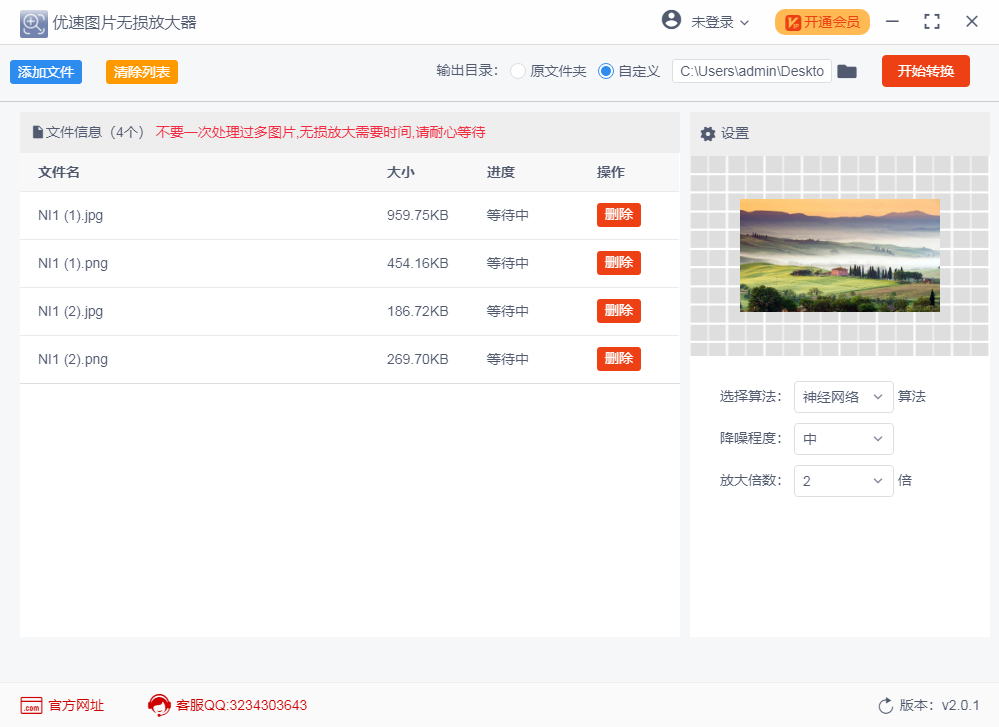Image resolution: width=999 pixels, height=727 pixels.
Task: Click the user account avatar icon
Action: tap(671, 20)
